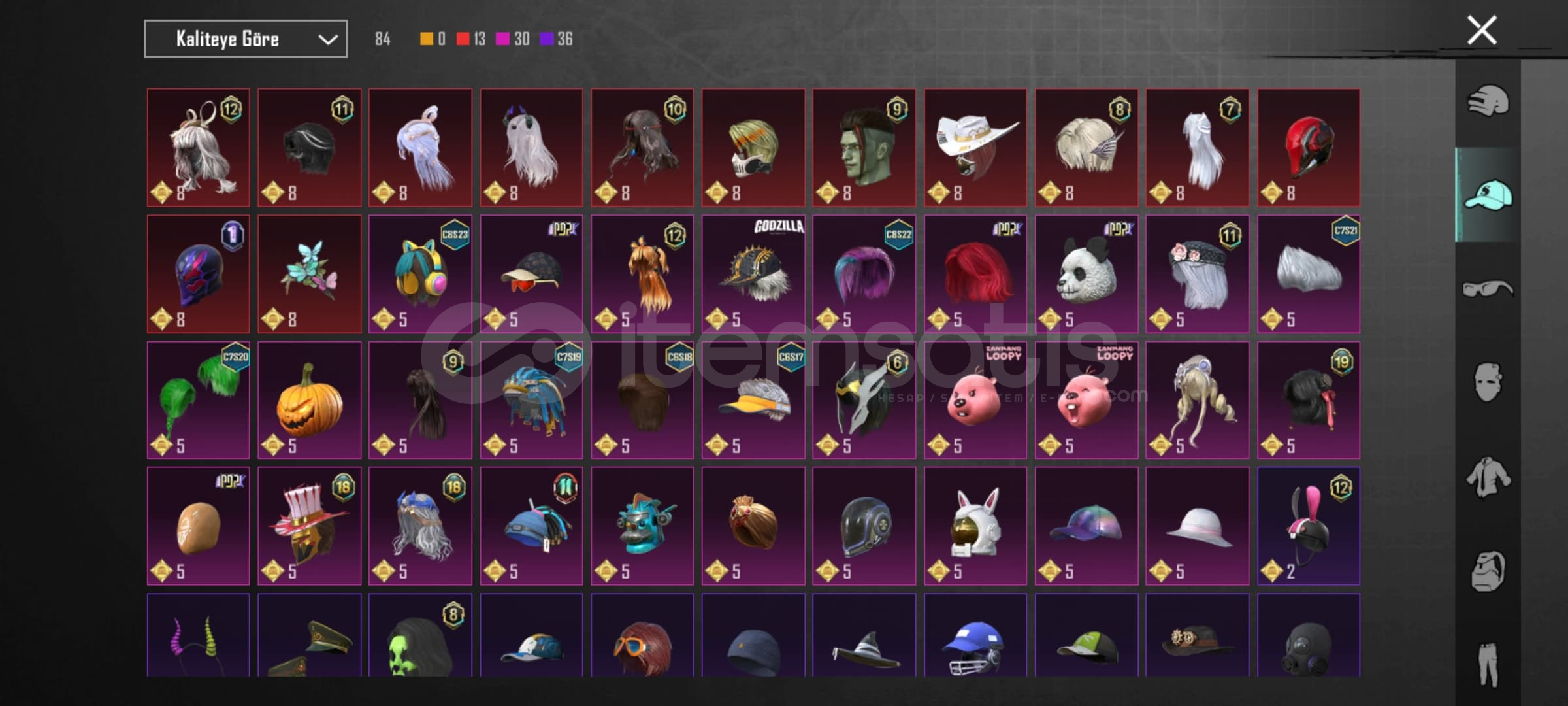Filter by pink quality count 30

point(513,39)
